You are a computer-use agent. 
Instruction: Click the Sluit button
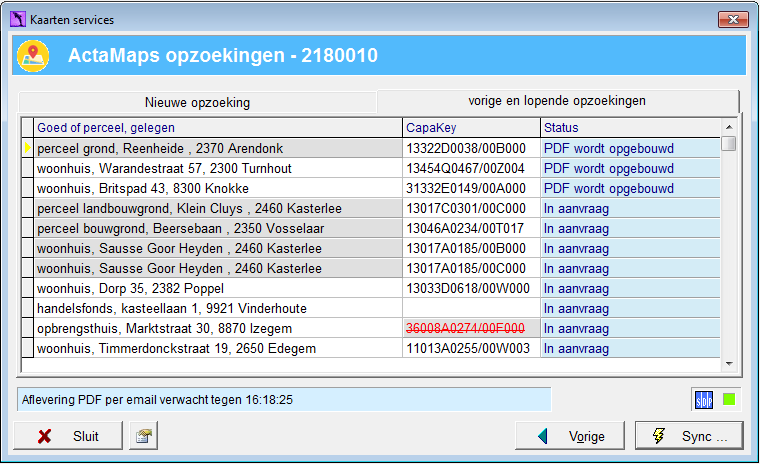[68, 436]
